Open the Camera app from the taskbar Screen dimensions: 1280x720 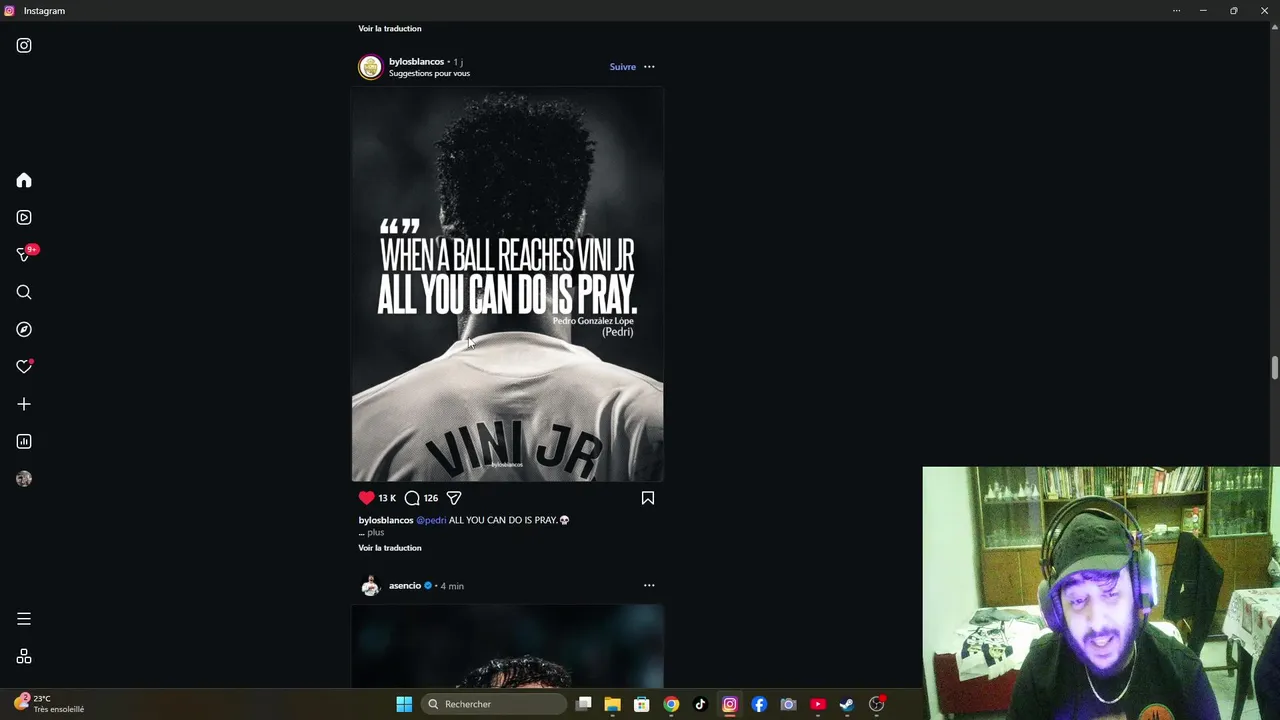point(788,704)
